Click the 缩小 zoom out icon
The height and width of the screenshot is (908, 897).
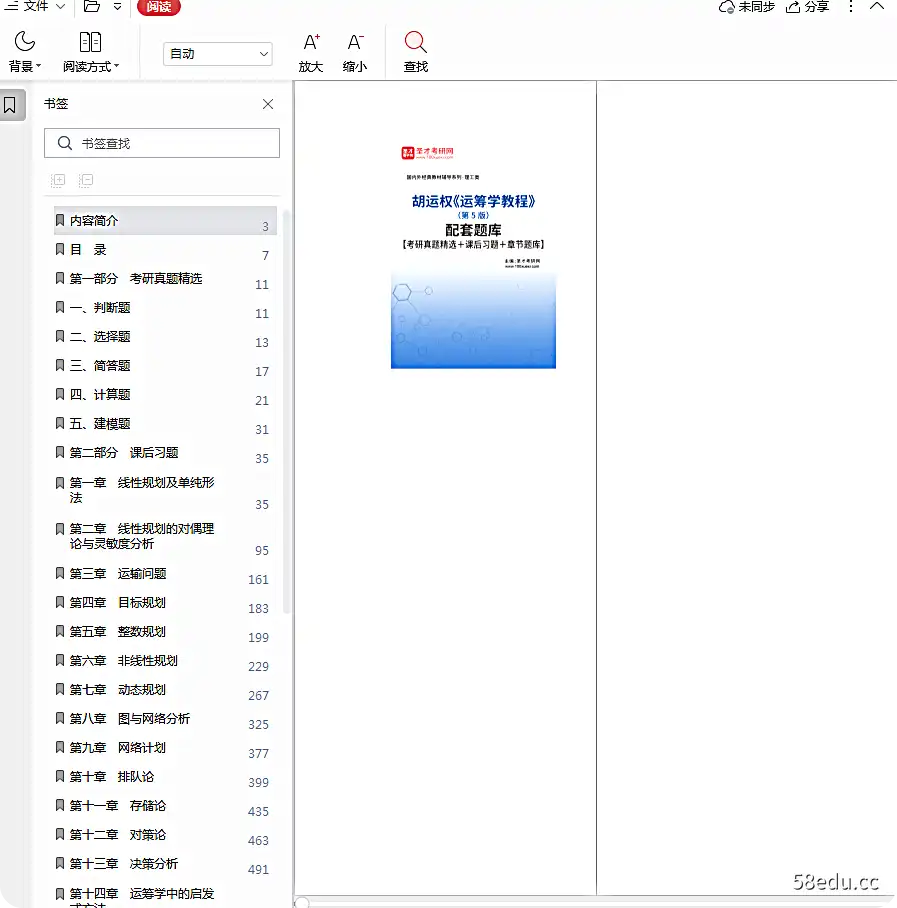(355, 52)
